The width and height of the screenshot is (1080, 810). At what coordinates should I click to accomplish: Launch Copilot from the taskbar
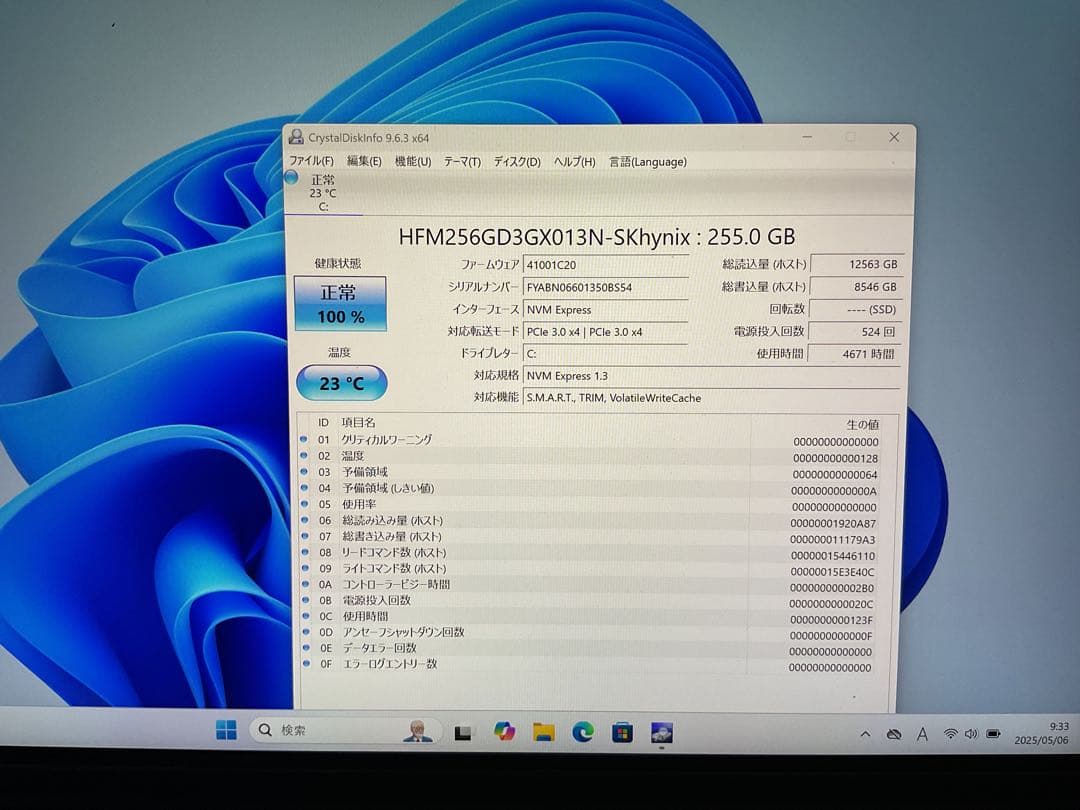[x=504, y=732]
